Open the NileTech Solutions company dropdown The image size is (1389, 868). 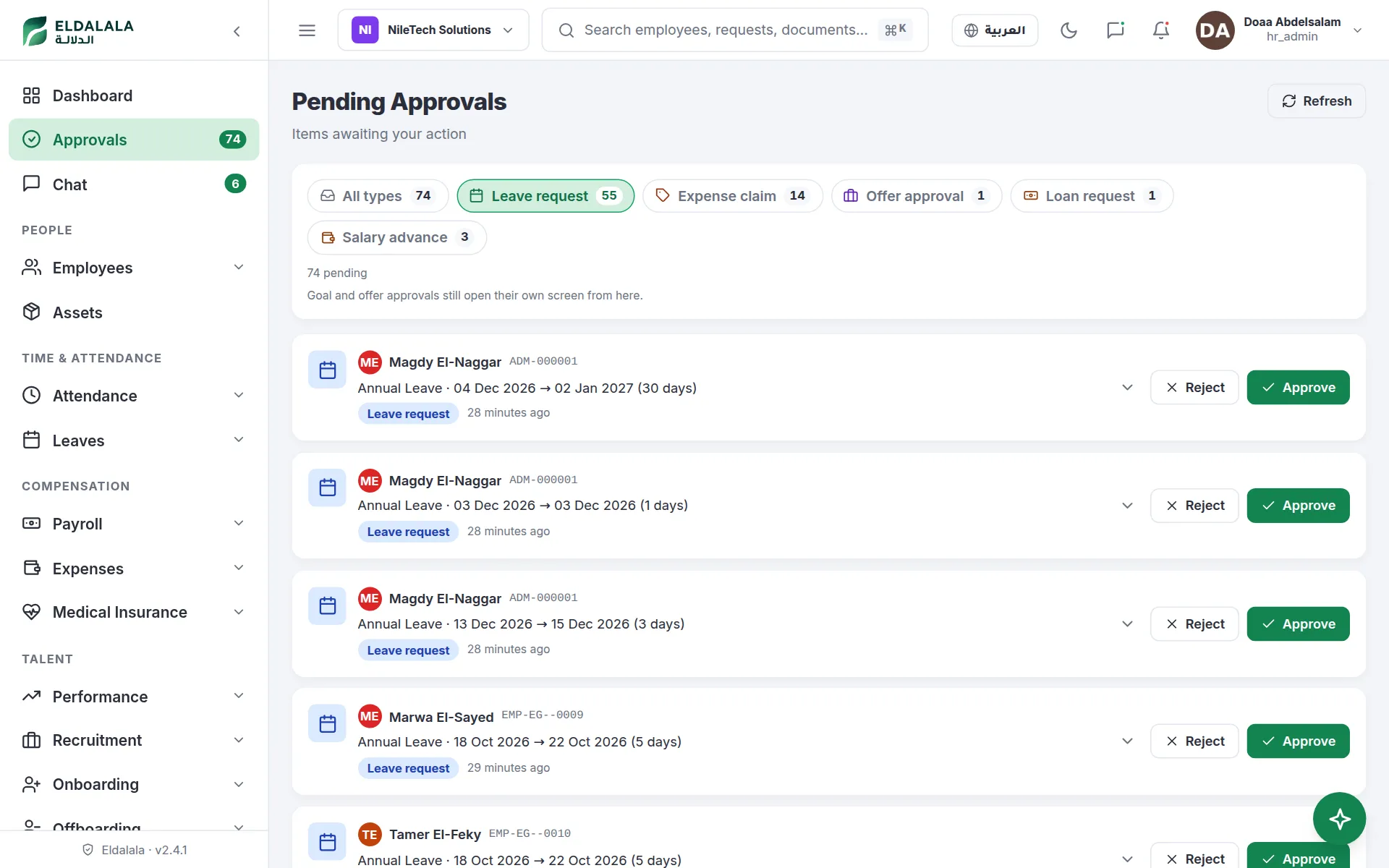pyautogui.click(x=433, y=30)
